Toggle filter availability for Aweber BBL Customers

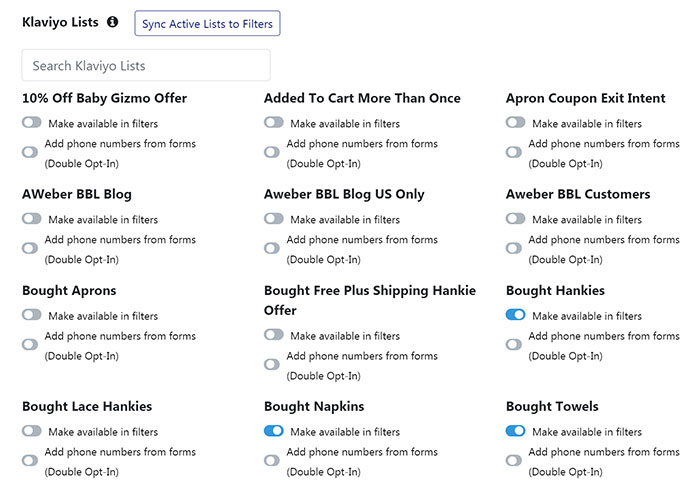[516, 219]
